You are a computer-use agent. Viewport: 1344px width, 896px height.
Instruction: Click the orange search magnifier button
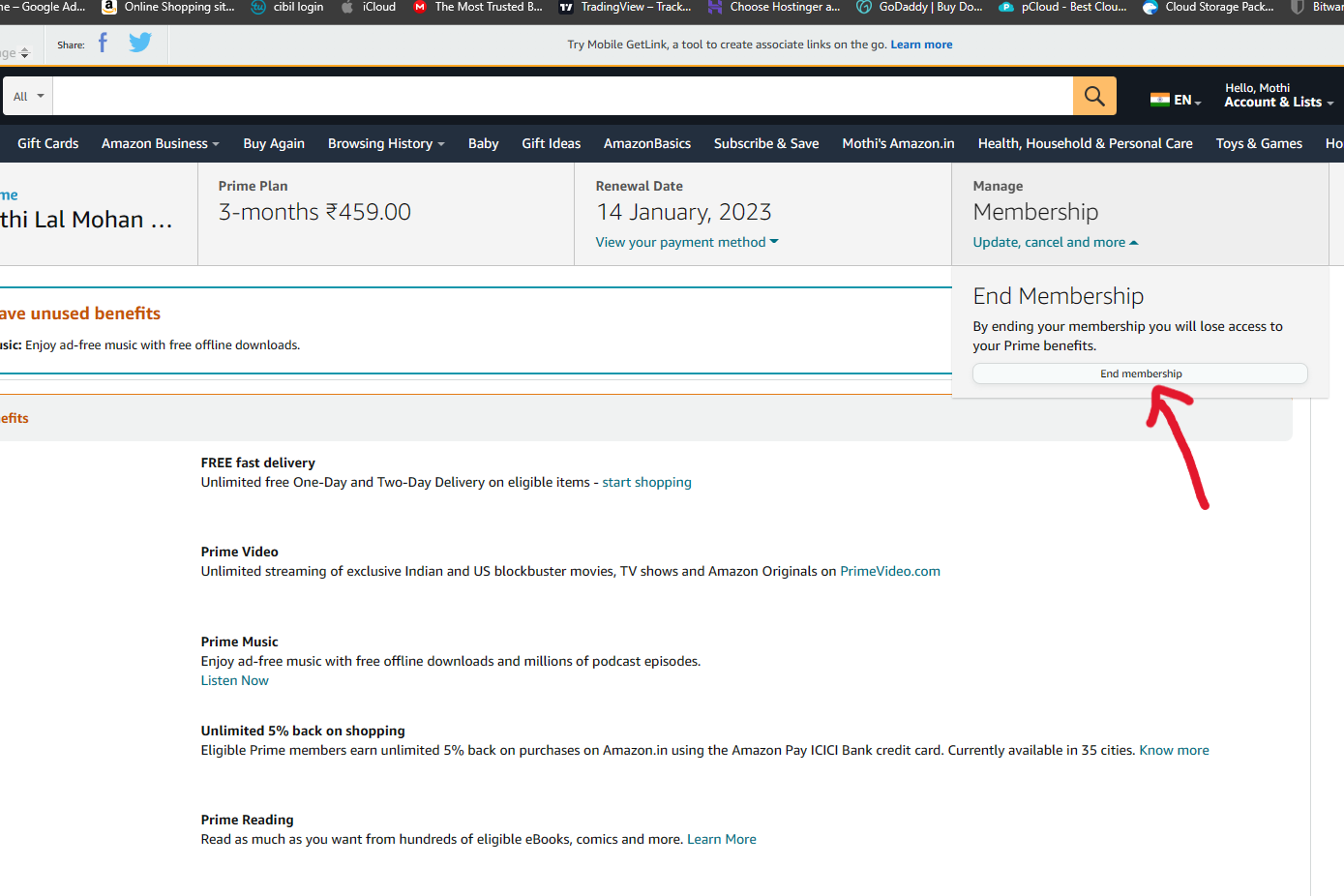1094,96
